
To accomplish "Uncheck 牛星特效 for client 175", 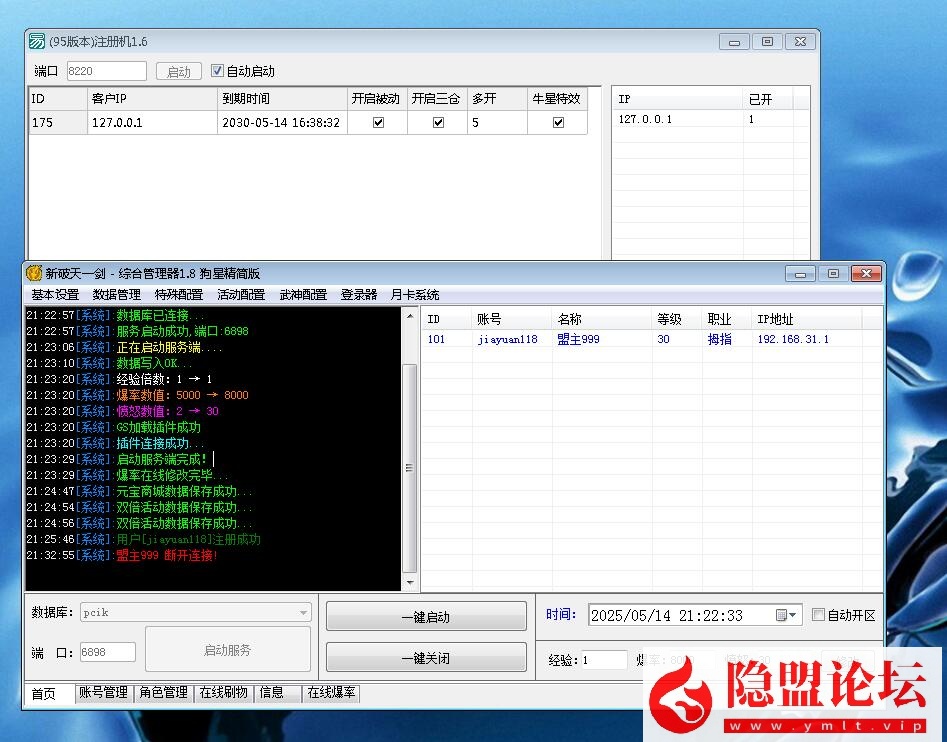I will (558, 123).
